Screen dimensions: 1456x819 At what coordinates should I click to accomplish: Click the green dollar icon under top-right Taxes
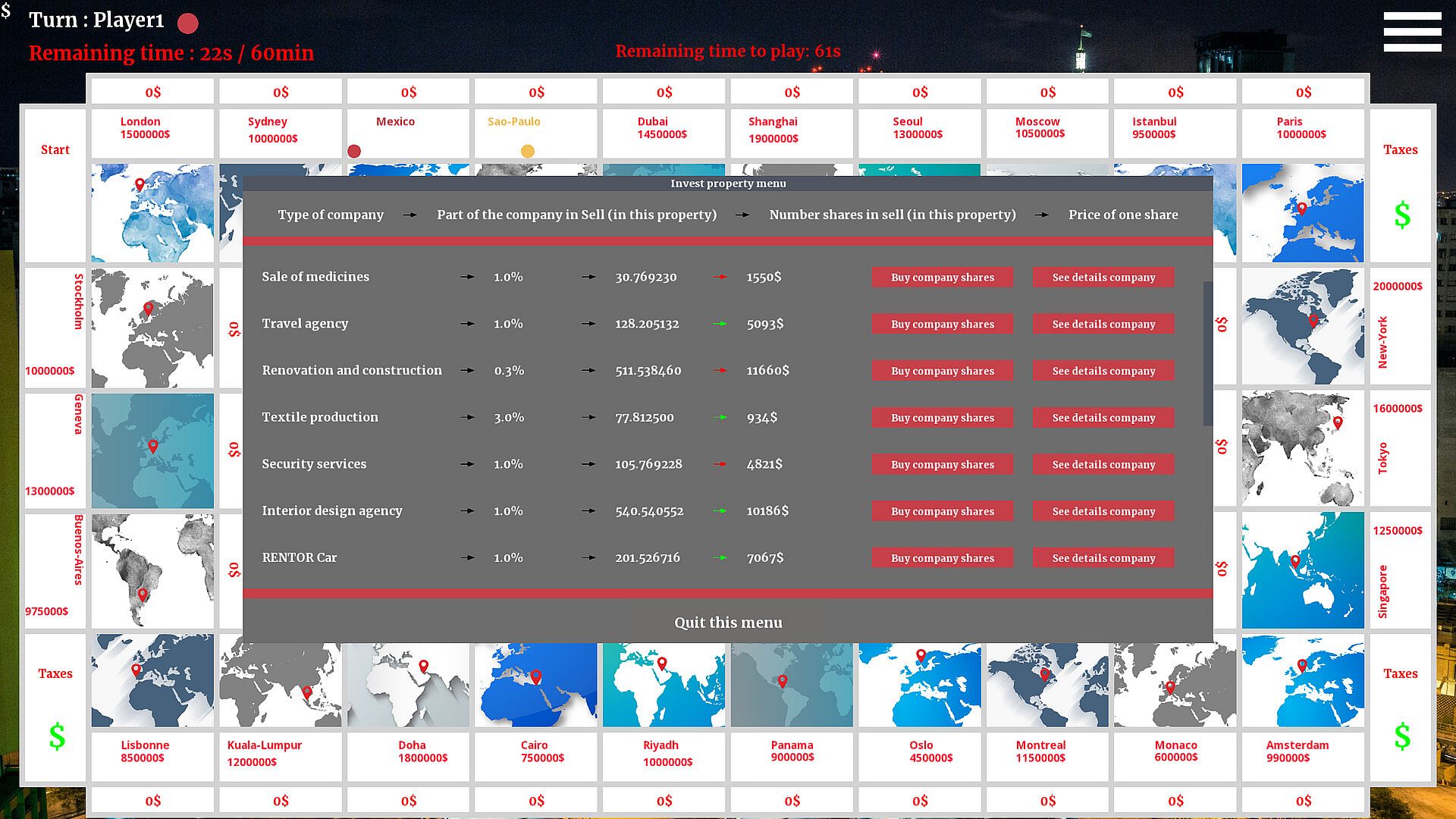pyautogui.click(x=1402, y=216)
